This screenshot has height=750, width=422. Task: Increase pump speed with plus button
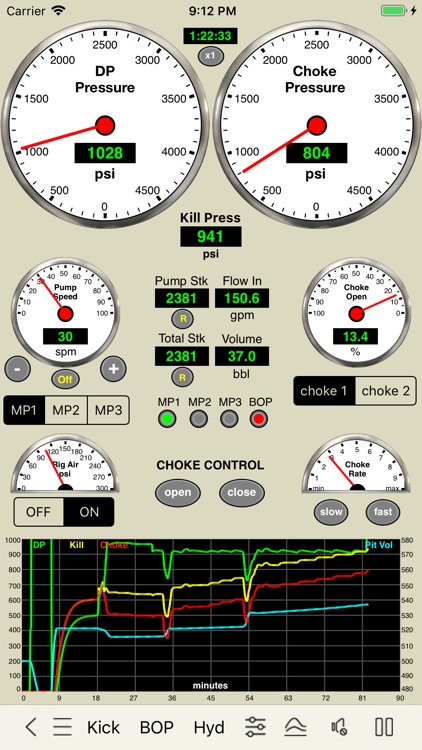point(113,369)
